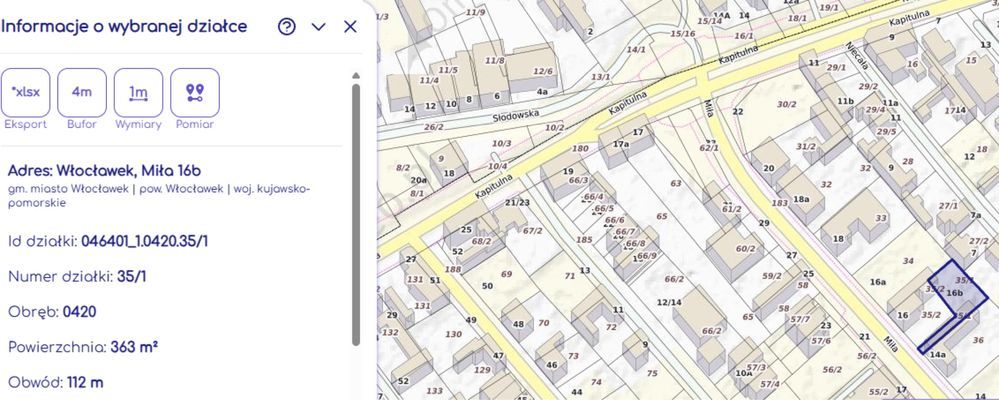This screenshot has height=400, width=999.
Task: Select the highlighted parcel 16b on map
Action: pos(955,292)
